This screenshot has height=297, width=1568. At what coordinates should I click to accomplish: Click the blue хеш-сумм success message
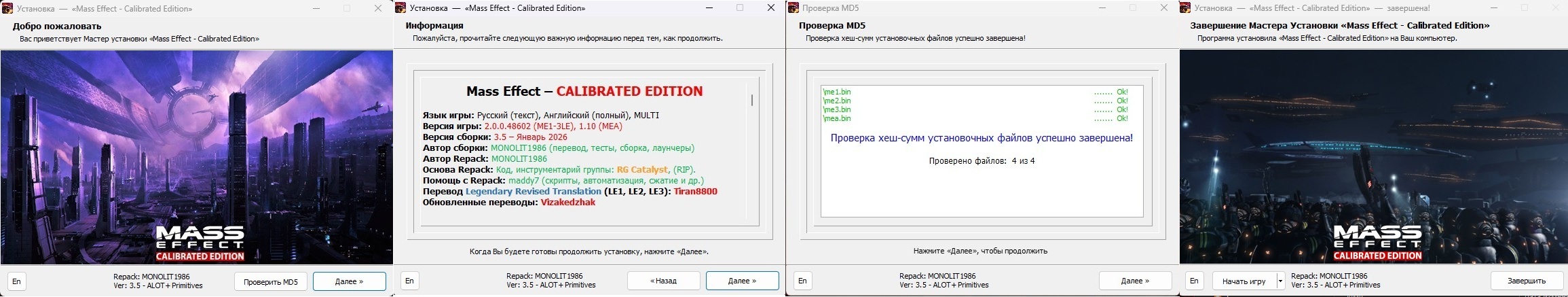[x=982, y=138]
